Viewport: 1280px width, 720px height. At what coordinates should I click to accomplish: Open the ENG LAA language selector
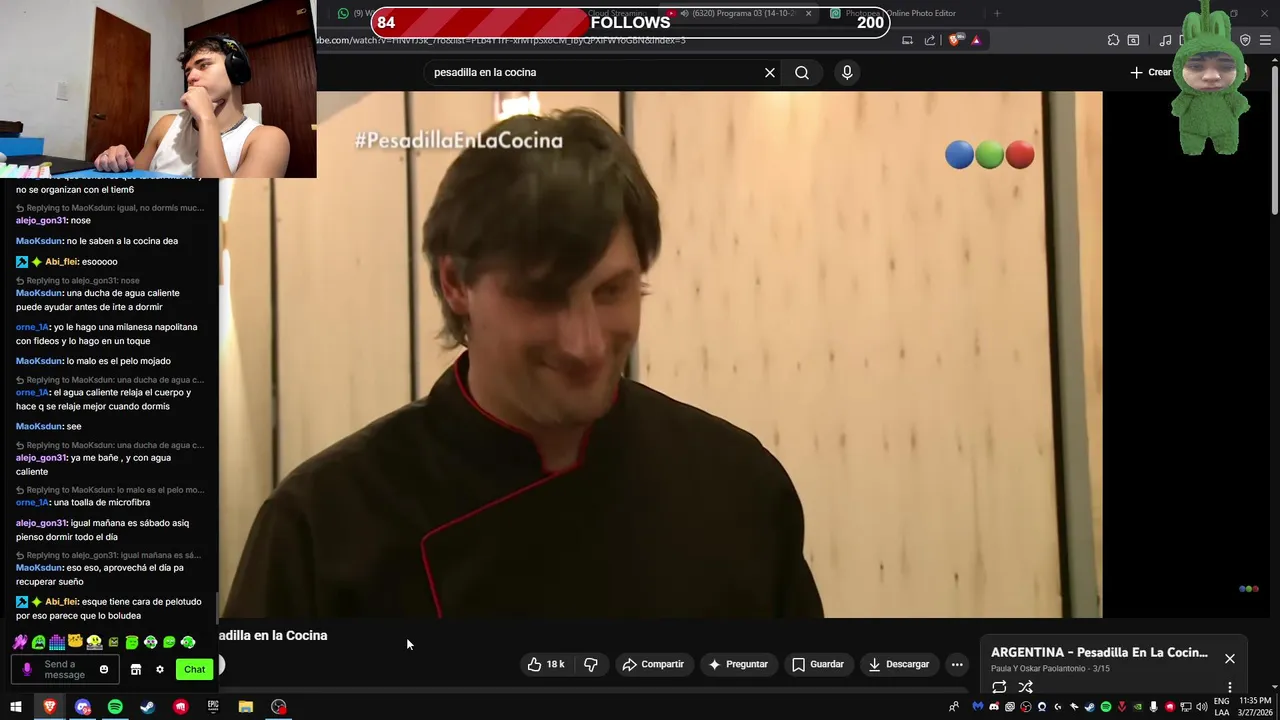(1222, 707)
